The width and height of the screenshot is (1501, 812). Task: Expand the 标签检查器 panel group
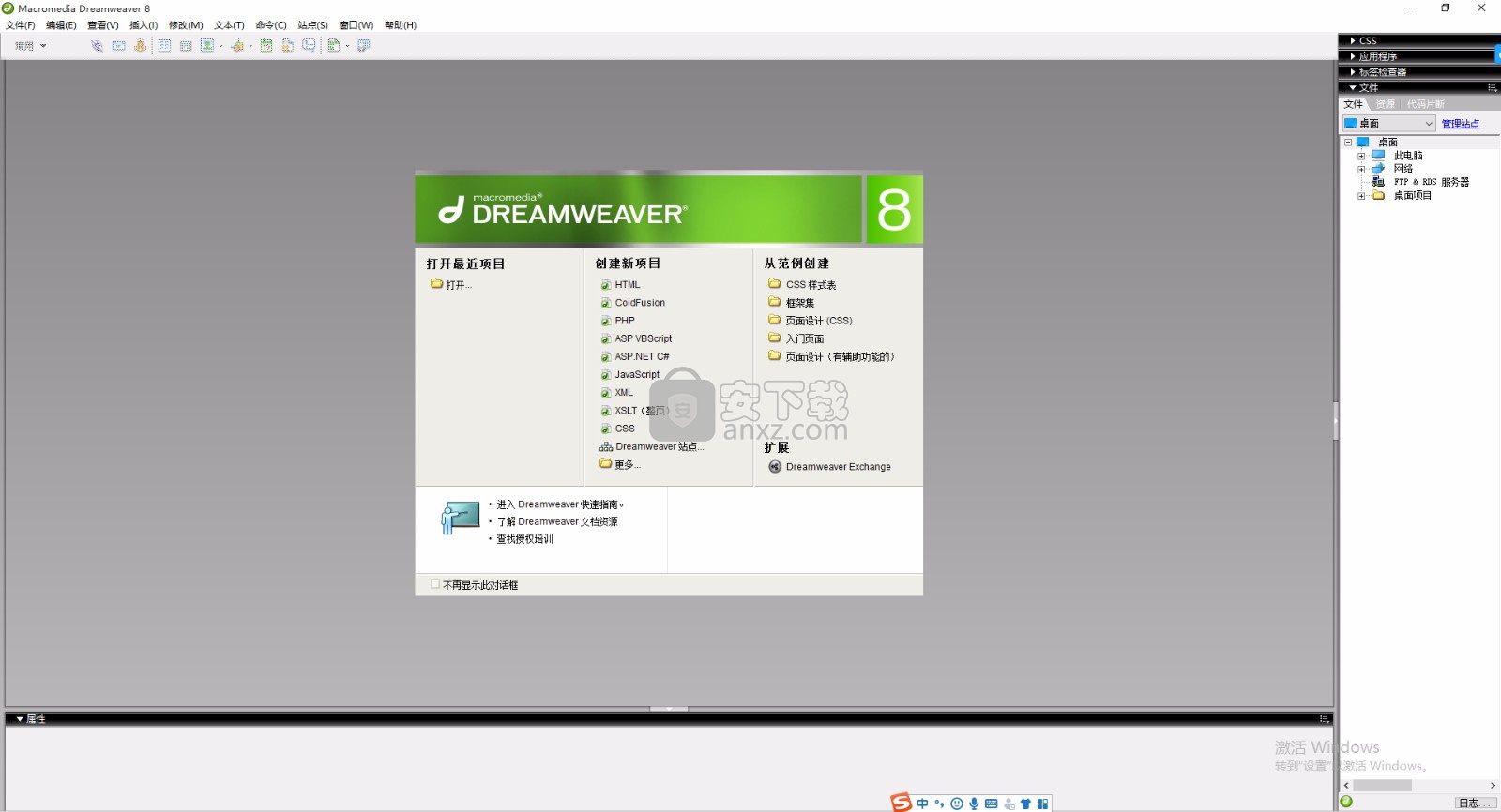point(1352,72)
